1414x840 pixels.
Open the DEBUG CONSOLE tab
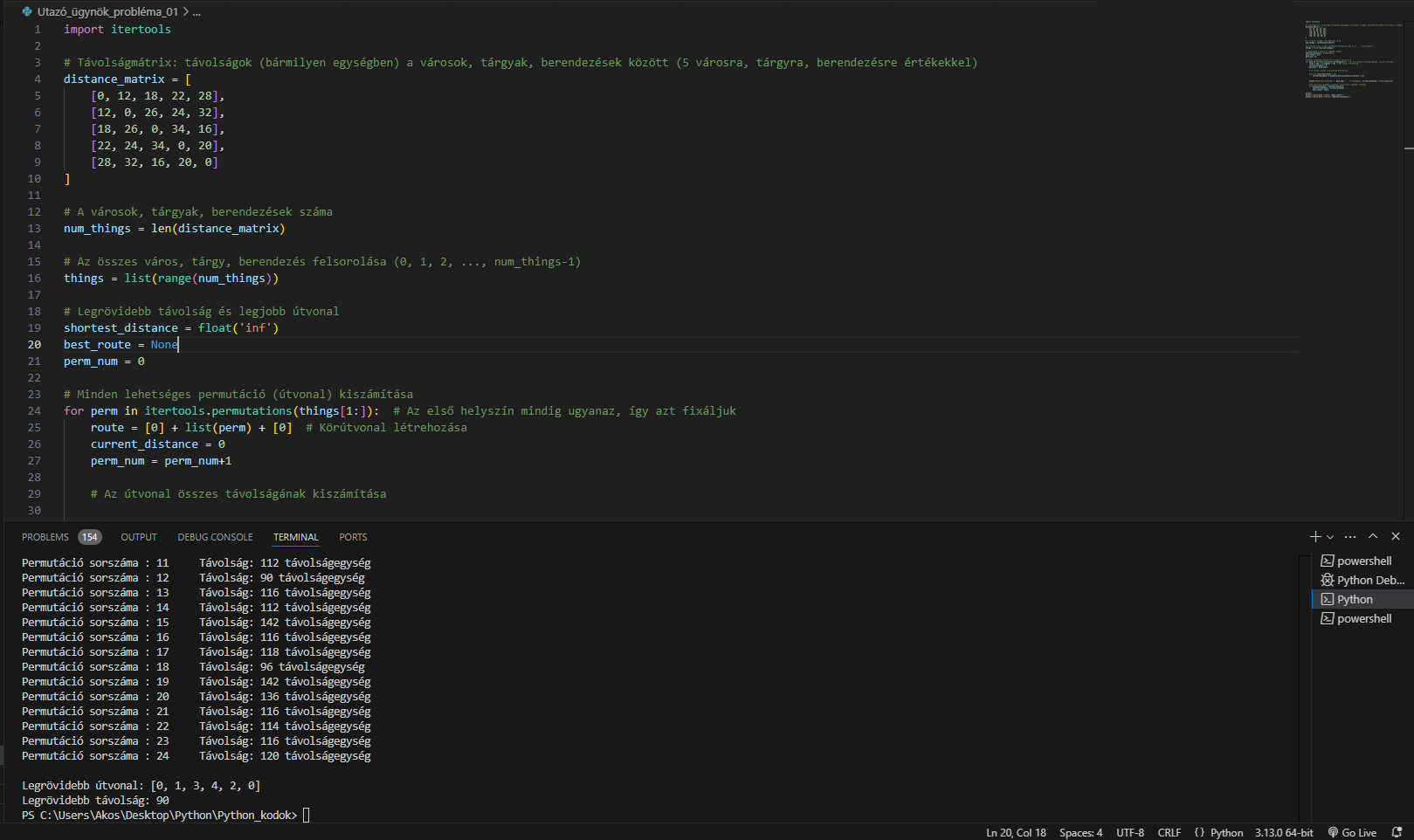pos(215,537)
